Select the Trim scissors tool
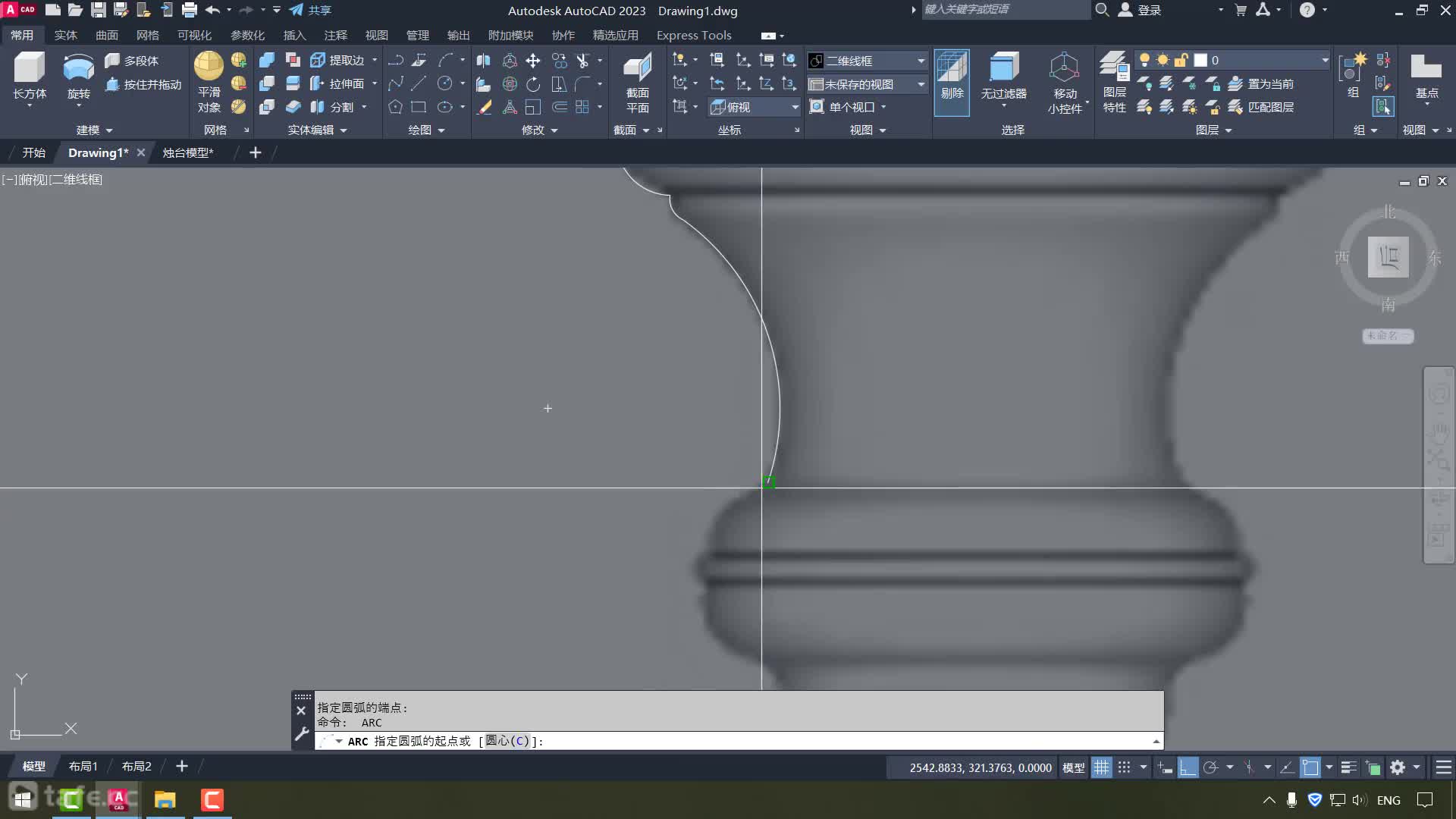Image resolution: width=1456 pixels, height=819 pixels. pos(582,61)
